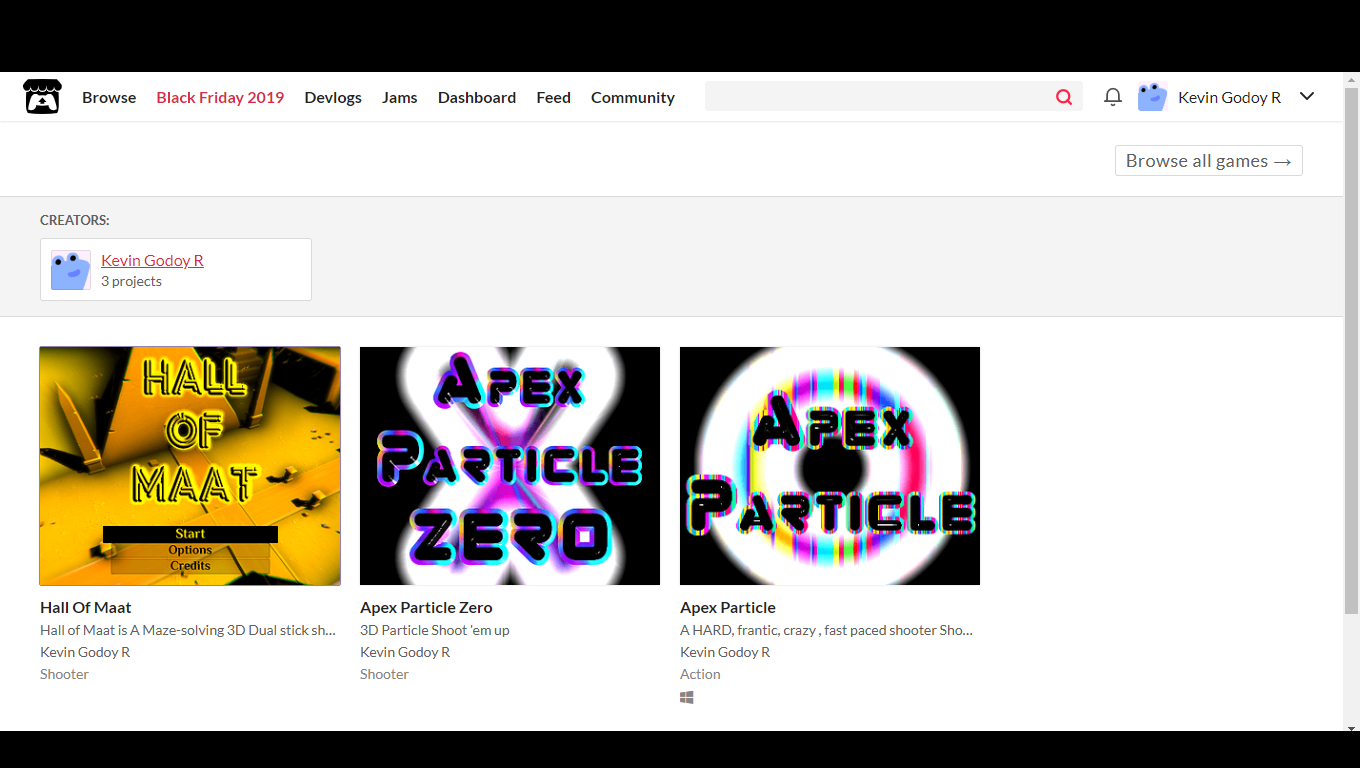Screen dimensions: 1360x768
Task: Click '3 projects' text
Action: click(x=131, y=281)
